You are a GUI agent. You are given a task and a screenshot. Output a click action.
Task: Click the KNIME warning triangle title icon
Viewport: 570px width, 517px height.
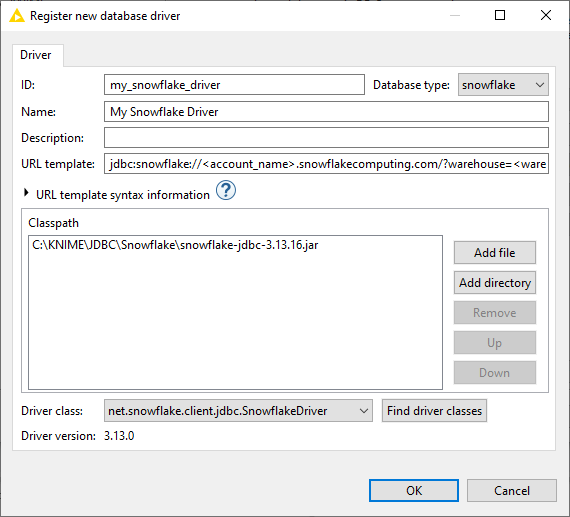coord(17,16)
